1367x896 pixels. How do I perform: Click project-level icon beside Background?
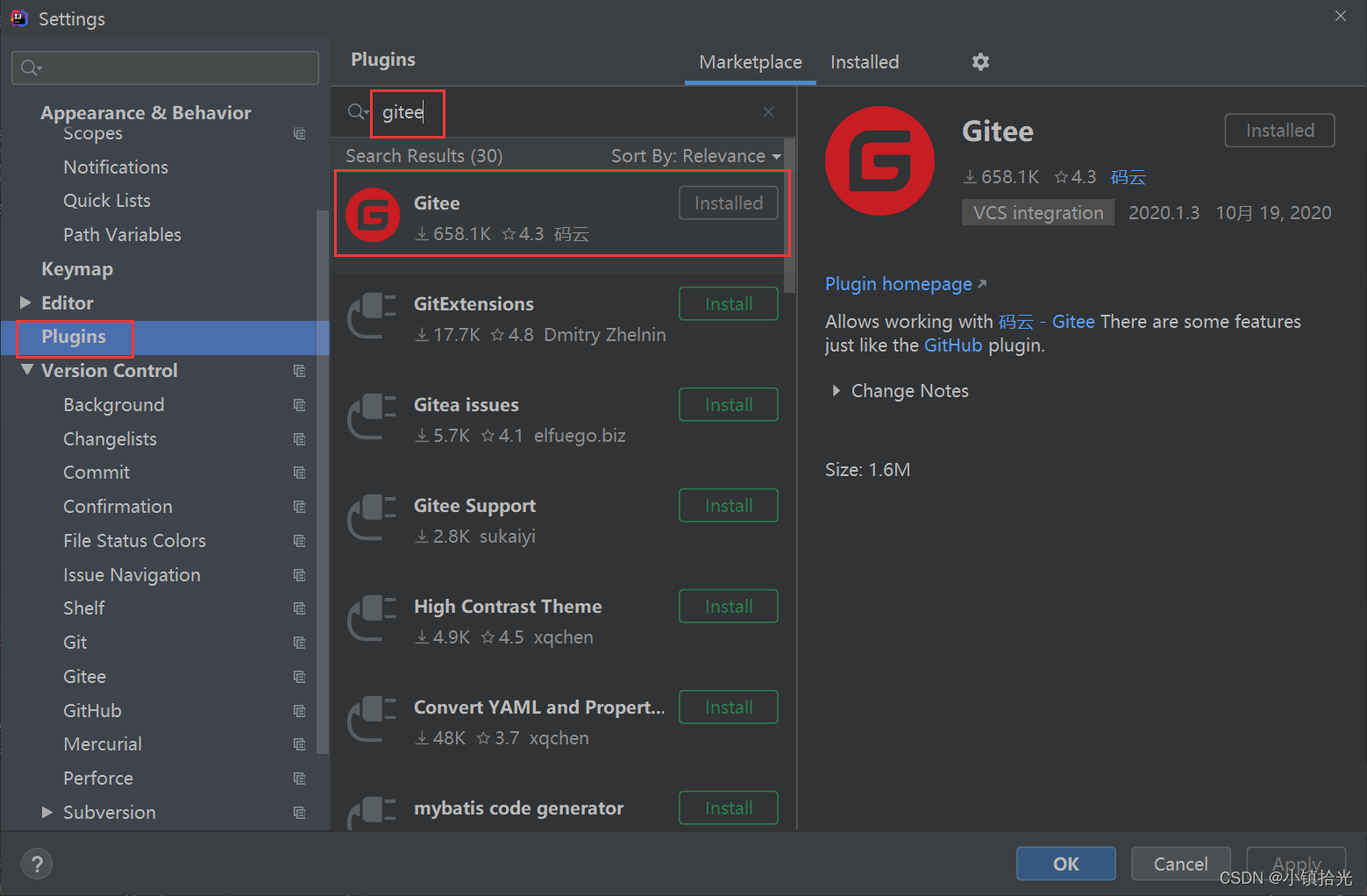click(x=300, y=405)
